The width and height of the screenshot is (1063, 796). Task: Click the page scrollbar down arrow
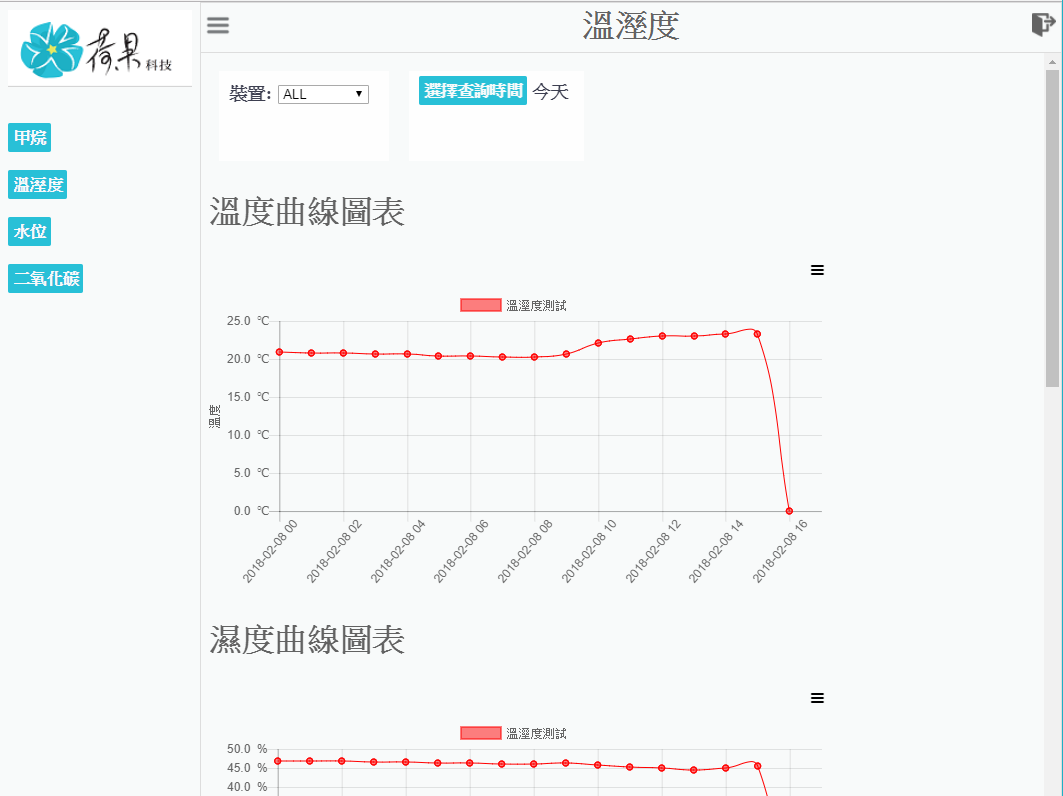(1052, 788)
